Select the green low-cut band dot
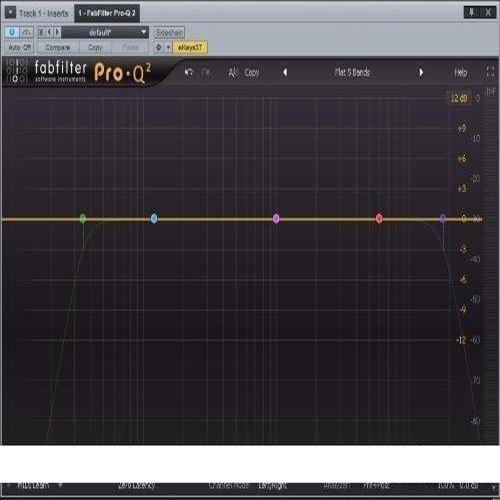Image resolution: width=500 pixels, height=500 pixels. point(83,219)
